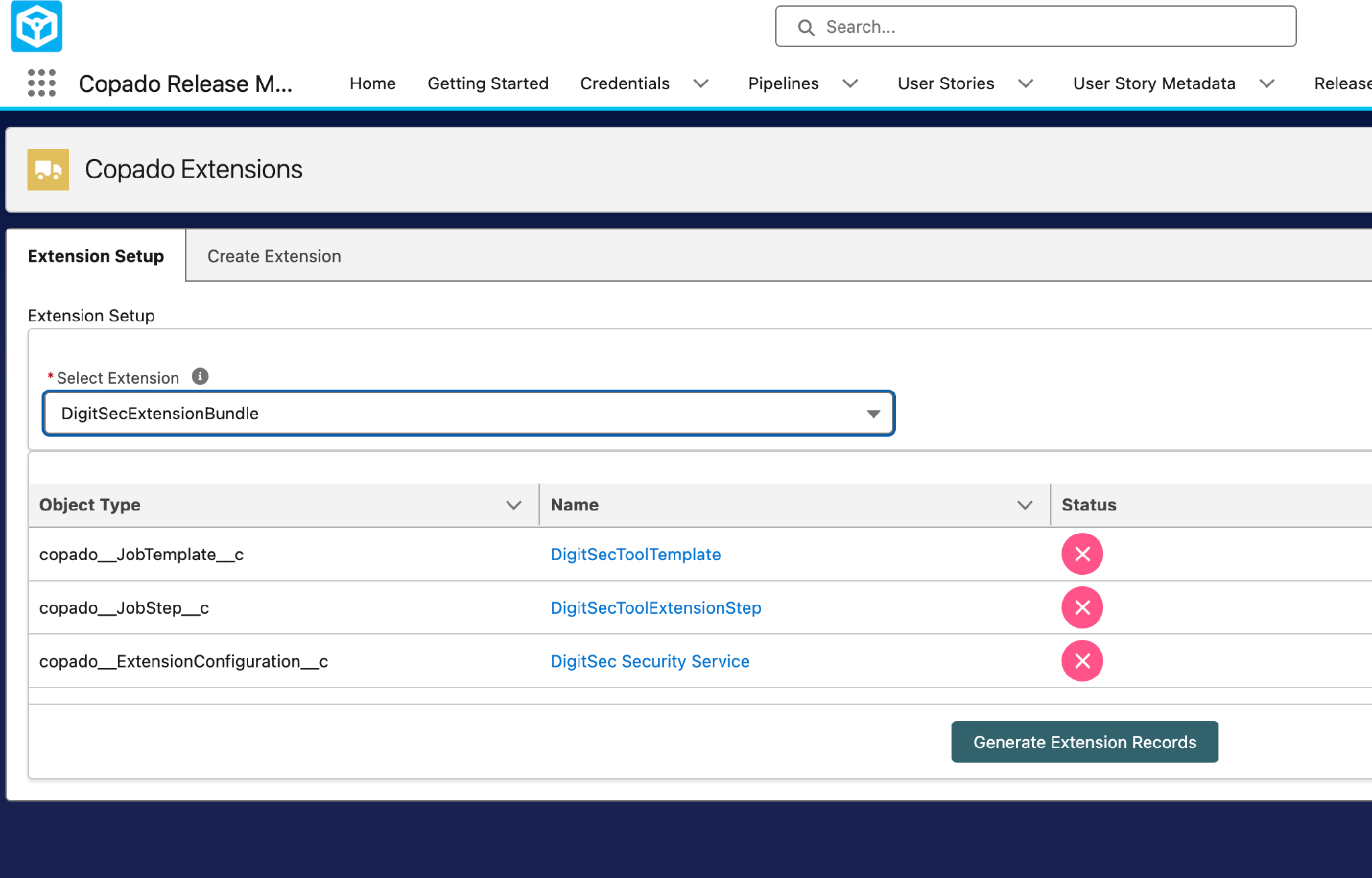Open the Pipelines nav item
Image resolution: width=1372 pixels, height=878 pixels.
(783, 83)
